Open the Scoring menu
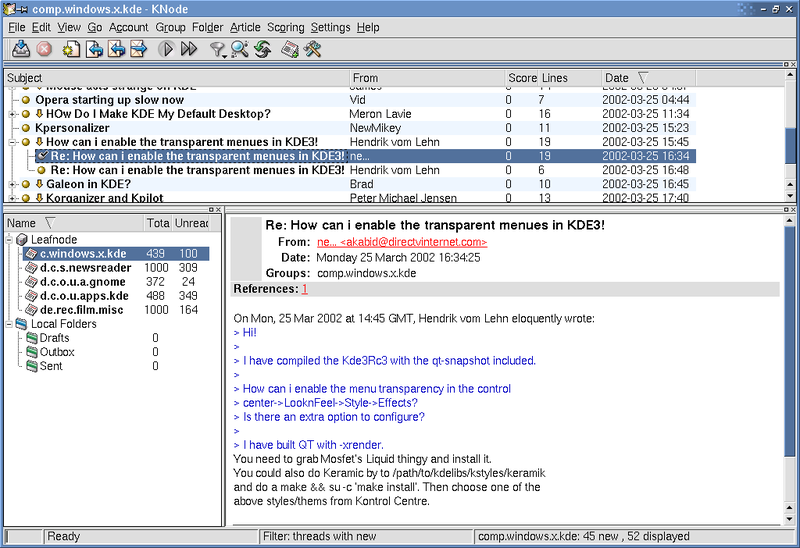The width and height of the screenshot is (800, 548). point(286,28)
